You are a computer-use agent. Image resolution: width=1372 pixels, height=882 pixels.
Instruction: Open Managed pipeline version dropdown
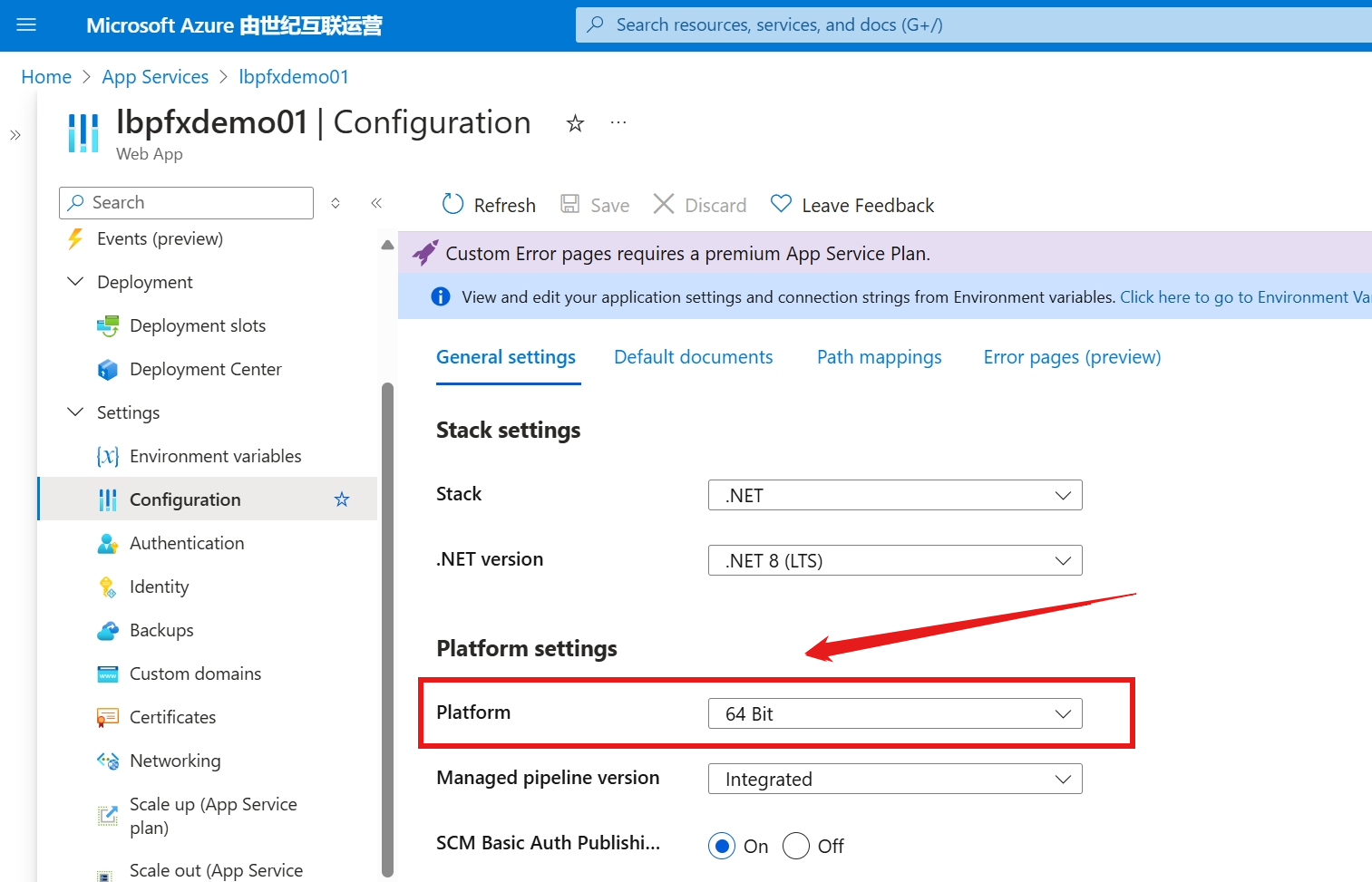pyautogui.click(x=894, y=780)
